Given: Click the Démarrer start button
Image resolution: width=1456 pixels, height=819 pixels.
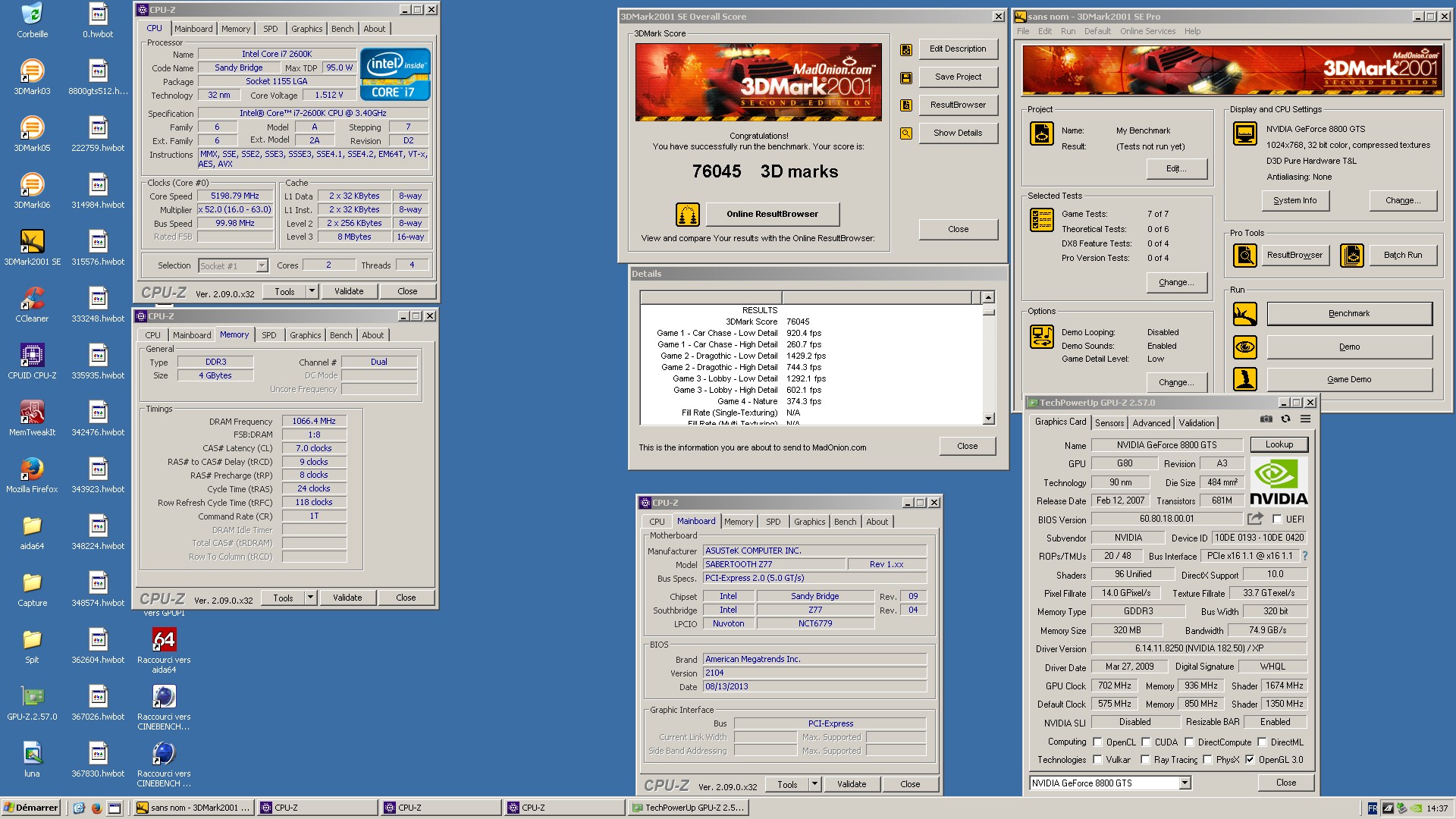Looking at the screenshot, I should [x=31, y=808].
